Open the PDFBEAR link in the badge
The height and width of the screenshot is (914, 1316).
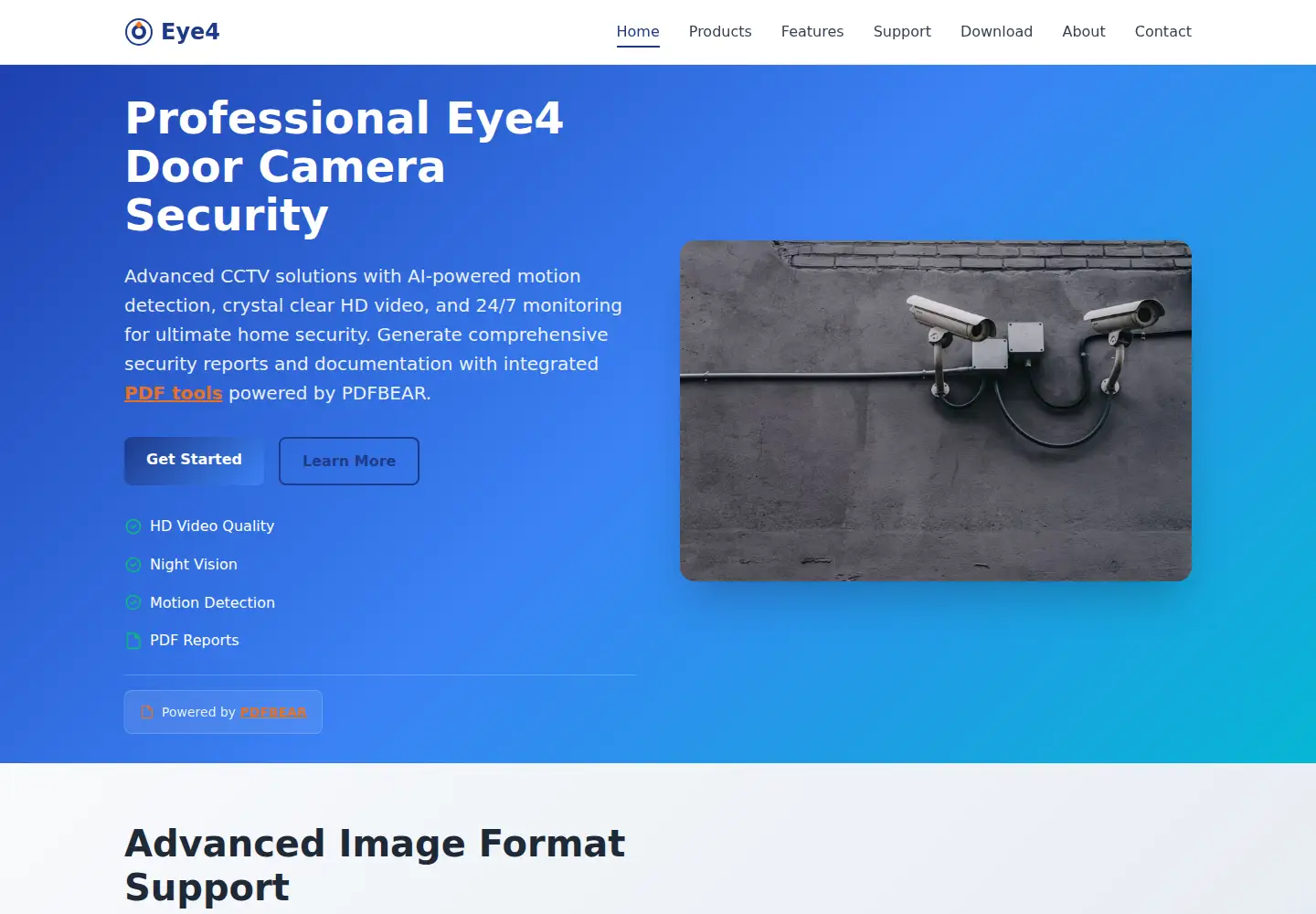point(273,712)
